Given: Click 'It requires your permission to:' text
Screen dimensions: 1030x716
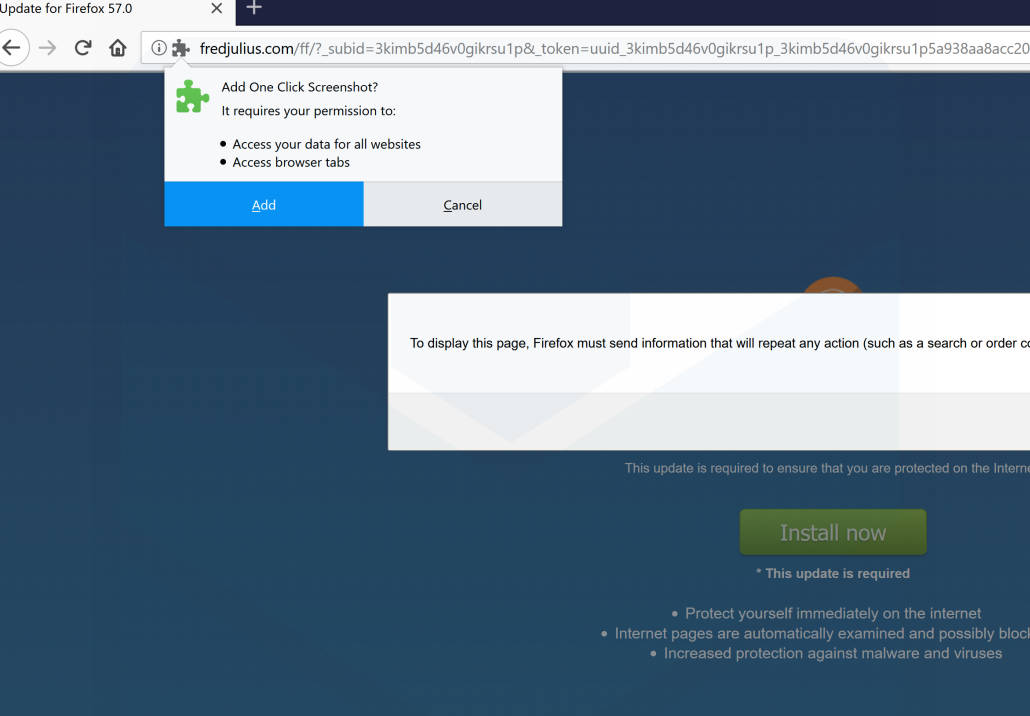Looking at the screenshot, I should pos(309,111).
